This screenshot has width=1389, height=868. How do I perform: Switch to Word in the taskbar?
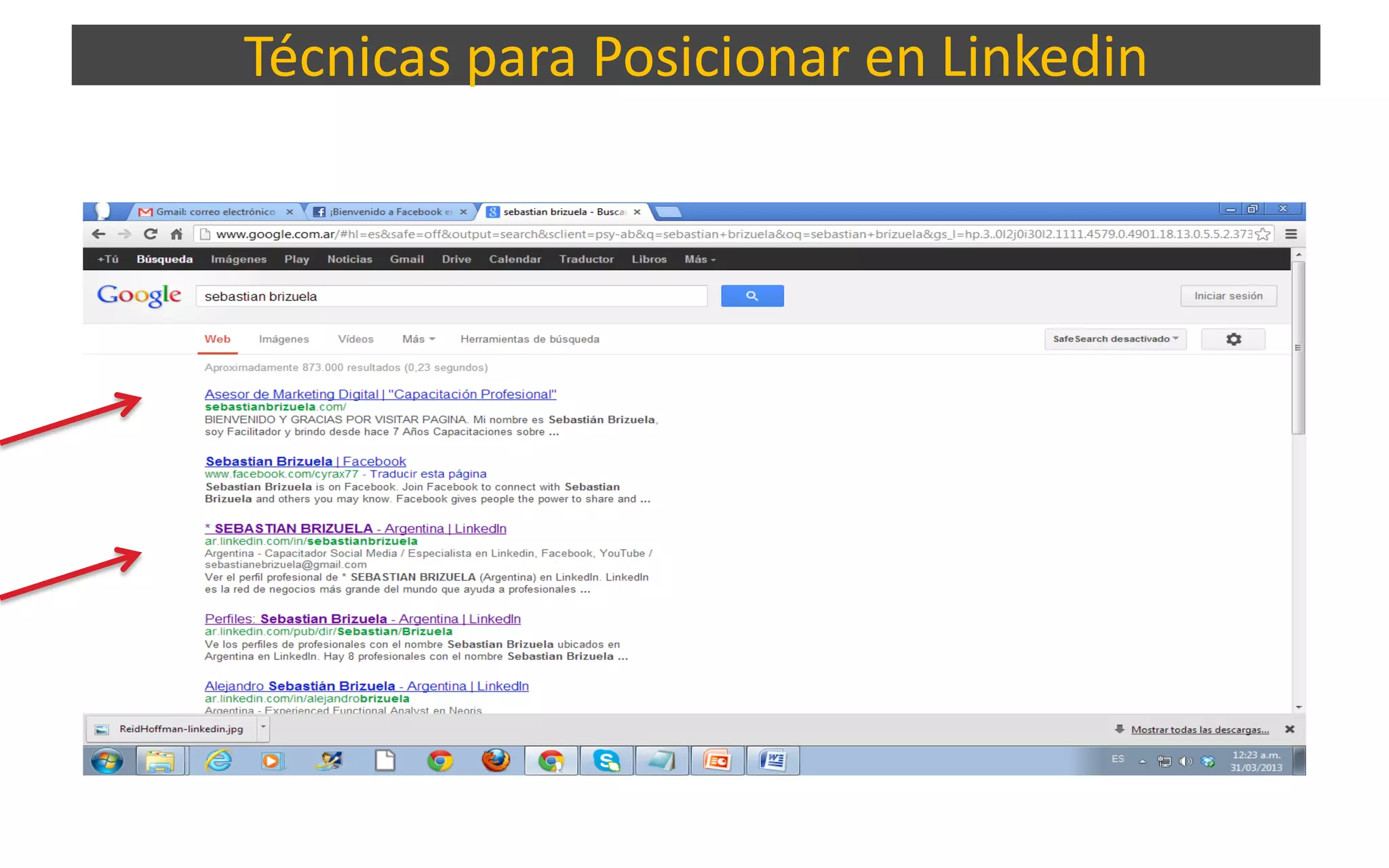click(x=773, y=761)
